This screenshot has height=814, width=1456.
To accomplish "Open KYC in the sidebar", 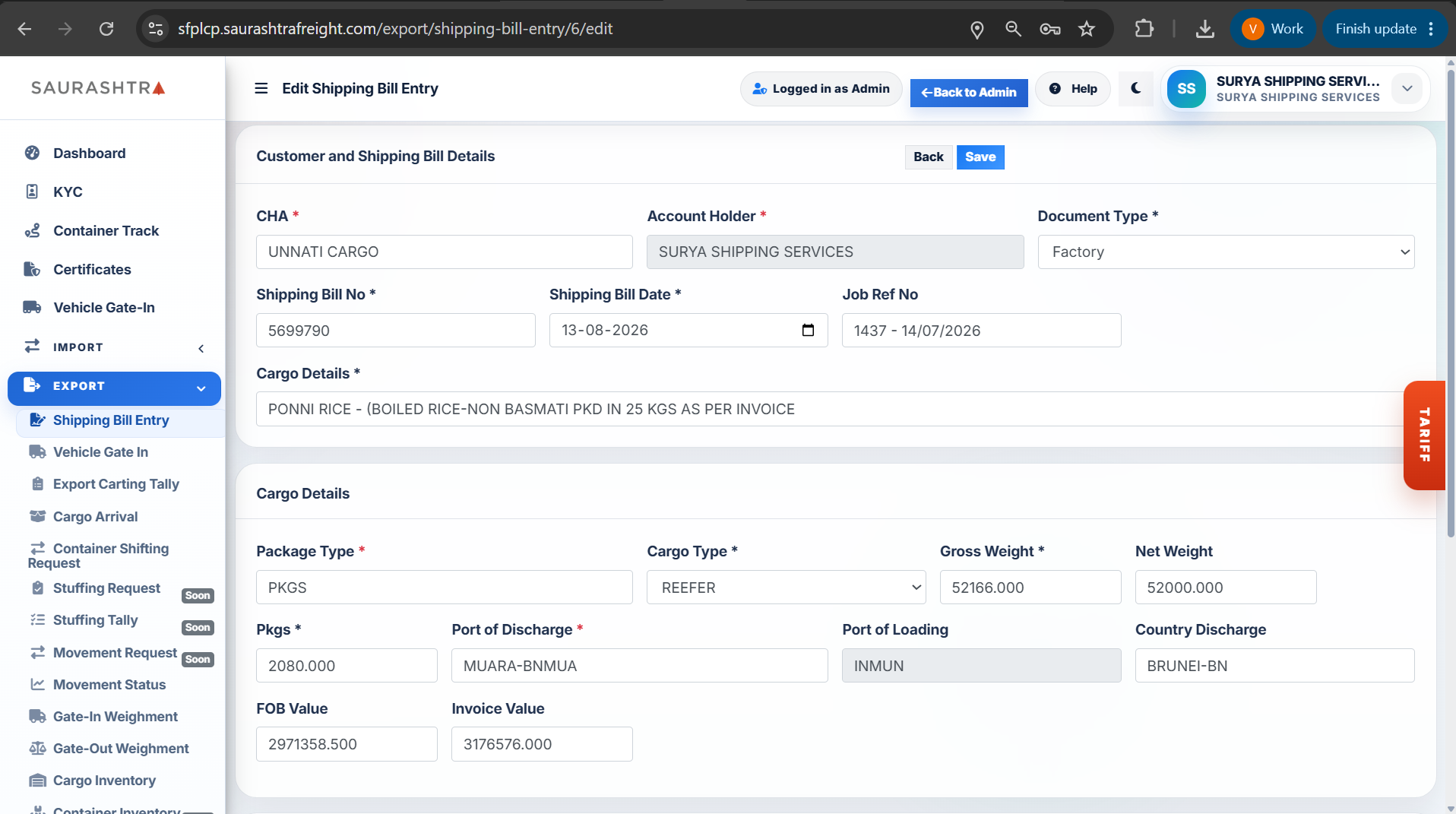I will (x=68, y=192).
